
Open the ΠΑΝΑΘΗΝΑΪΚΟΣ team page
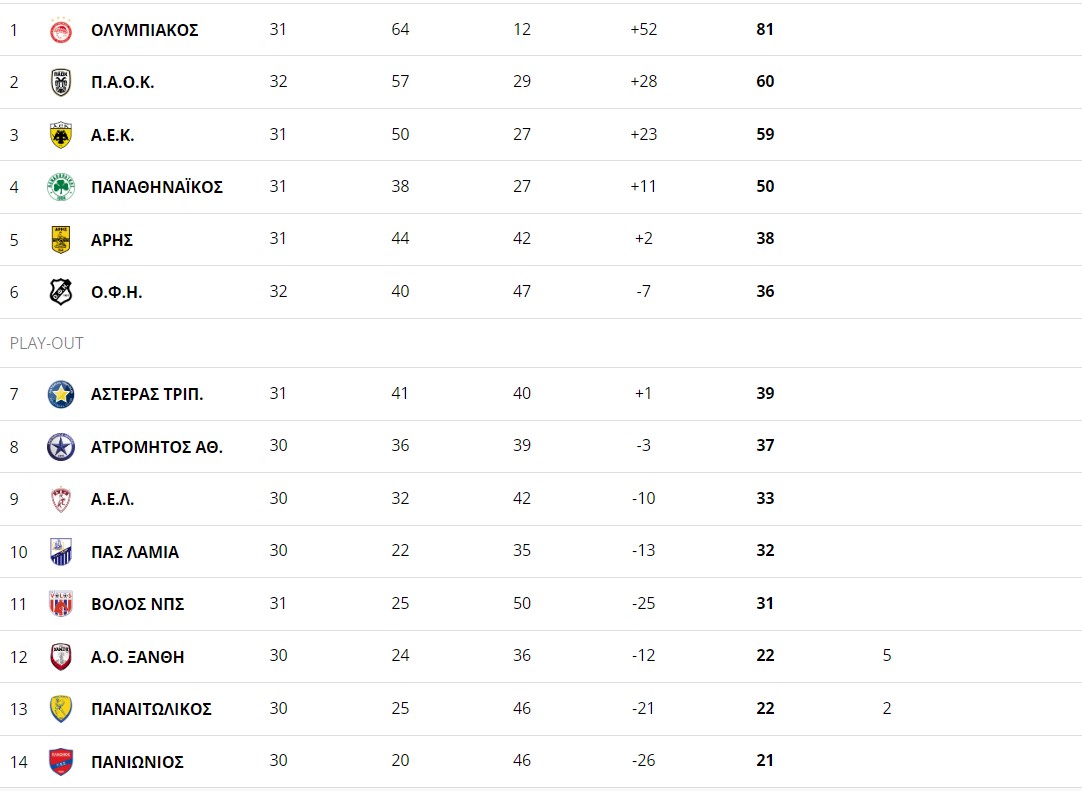157,187
